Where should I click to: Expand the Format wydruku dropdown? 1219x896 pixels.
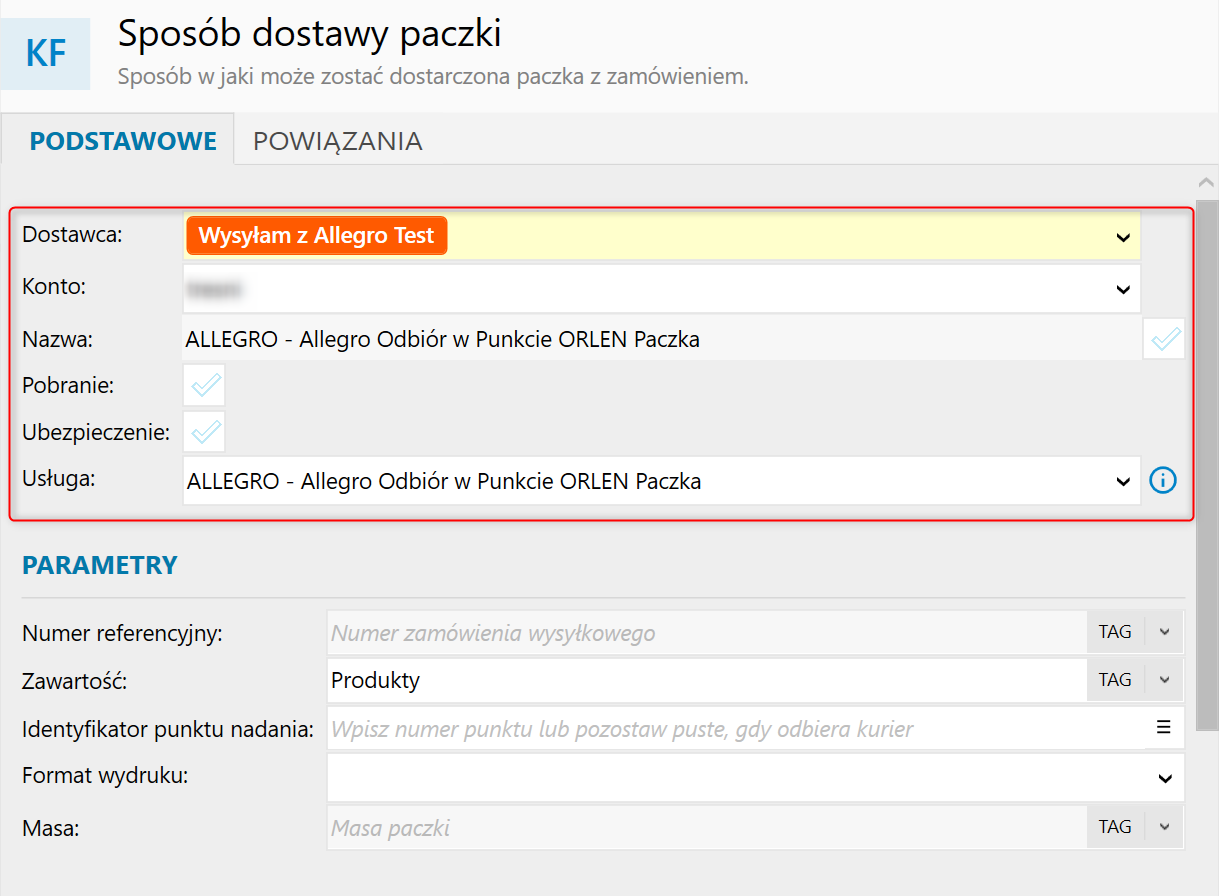click(1165, 777)
